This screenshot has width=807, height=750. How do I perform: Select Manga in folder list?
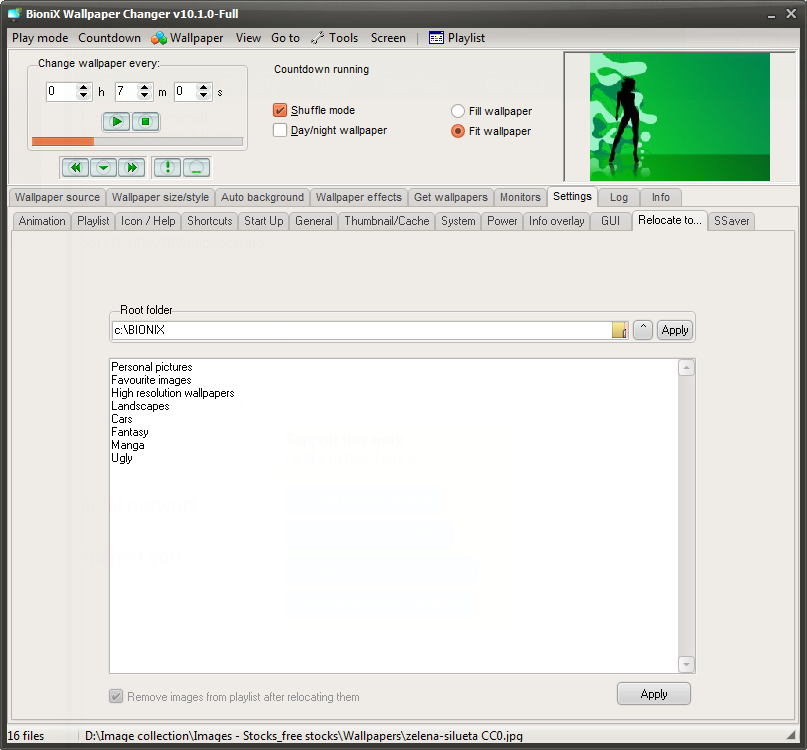pyautogui.click(x=128, y=445)
